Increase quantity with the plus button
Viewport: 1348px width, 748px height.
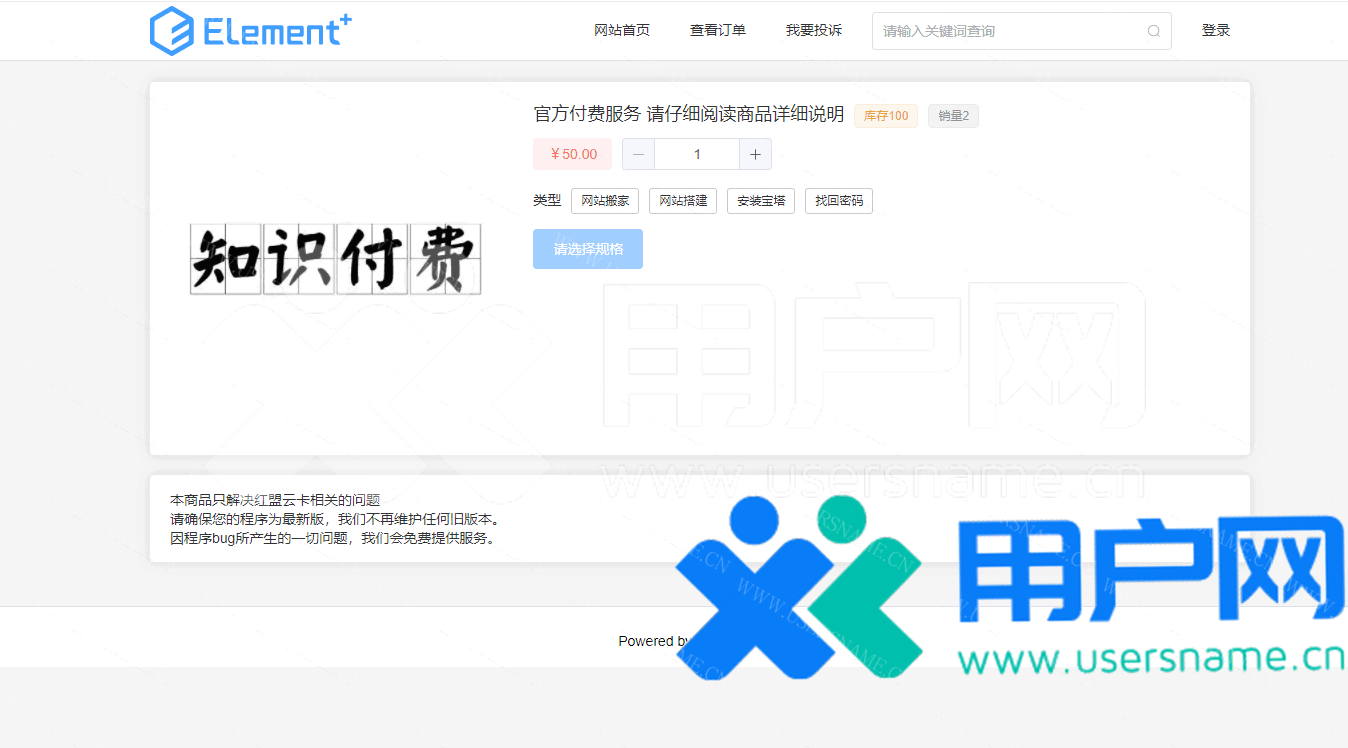coord(755,154)
